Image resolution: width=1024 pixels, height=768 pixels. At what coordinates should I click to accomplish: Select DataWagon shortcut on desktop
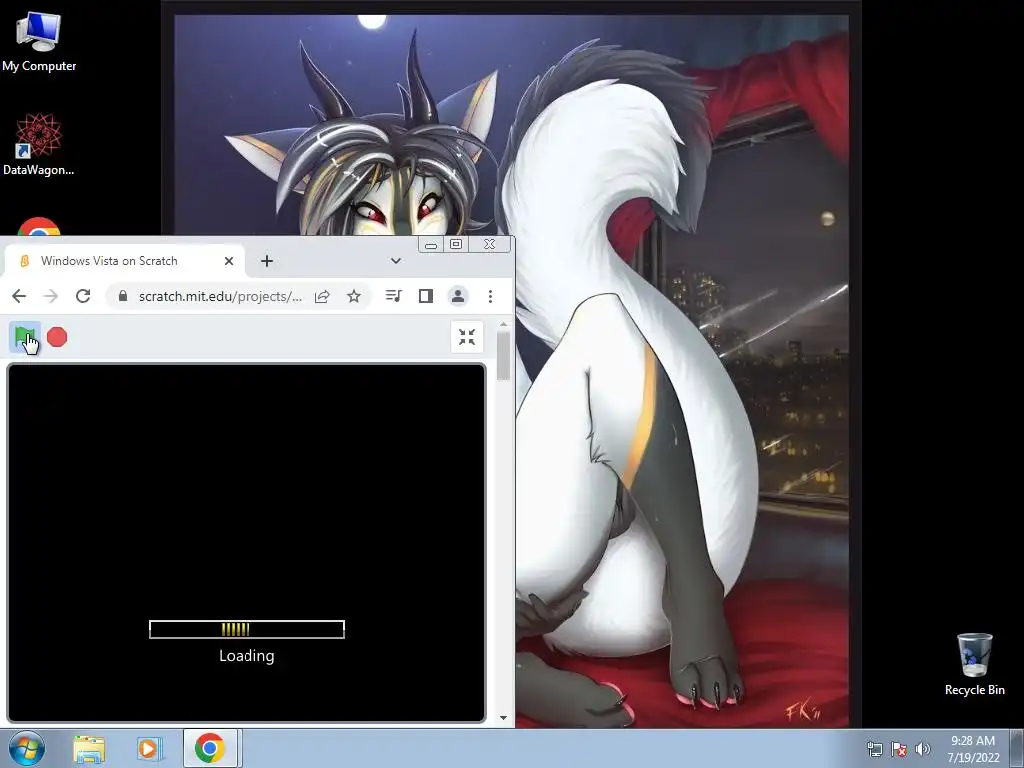coord(39,145)
